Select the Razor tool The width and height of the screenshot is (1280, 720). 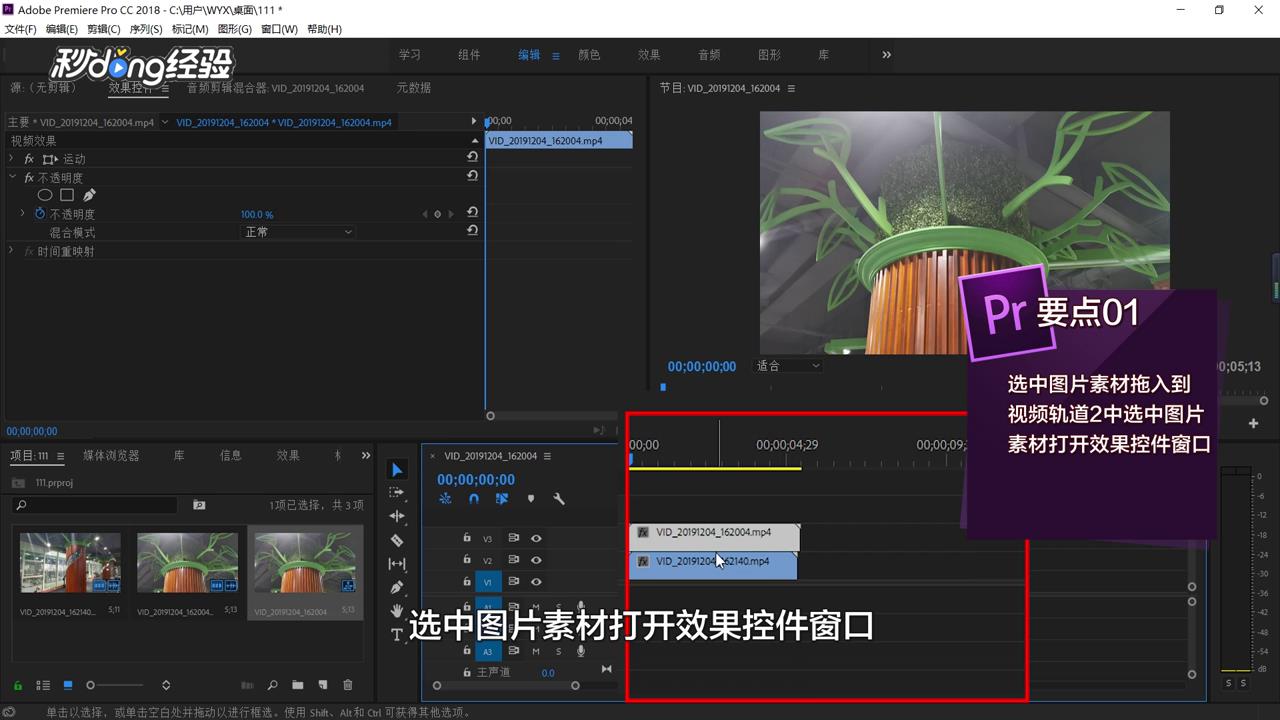(x=397, y=540)
